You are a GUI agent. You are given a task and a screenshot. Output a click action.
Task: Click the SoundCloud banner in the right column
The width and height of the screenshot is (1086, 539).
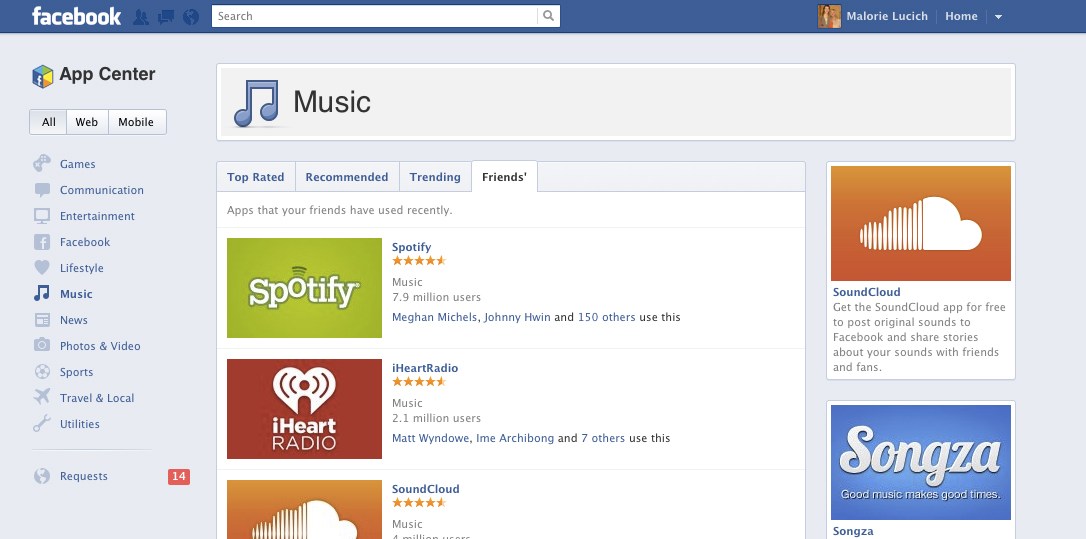pyautogui.click(x=920, y=223)
